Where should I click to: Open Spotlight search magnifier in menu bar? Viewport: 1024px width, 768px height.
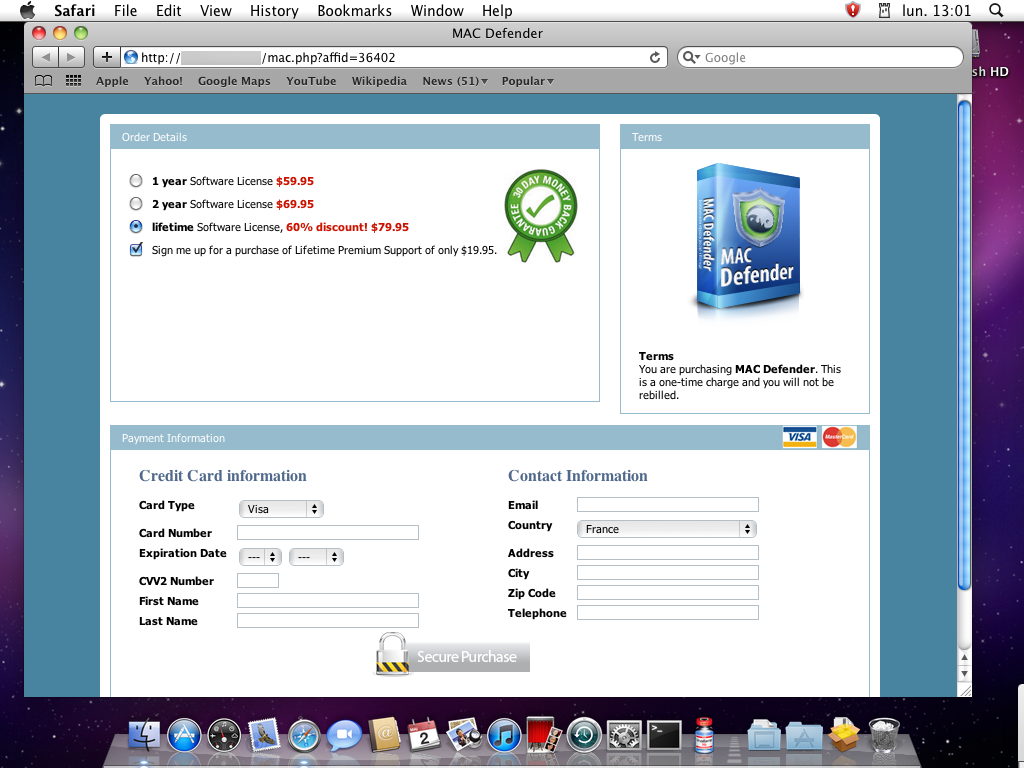(x=995, y=11)
